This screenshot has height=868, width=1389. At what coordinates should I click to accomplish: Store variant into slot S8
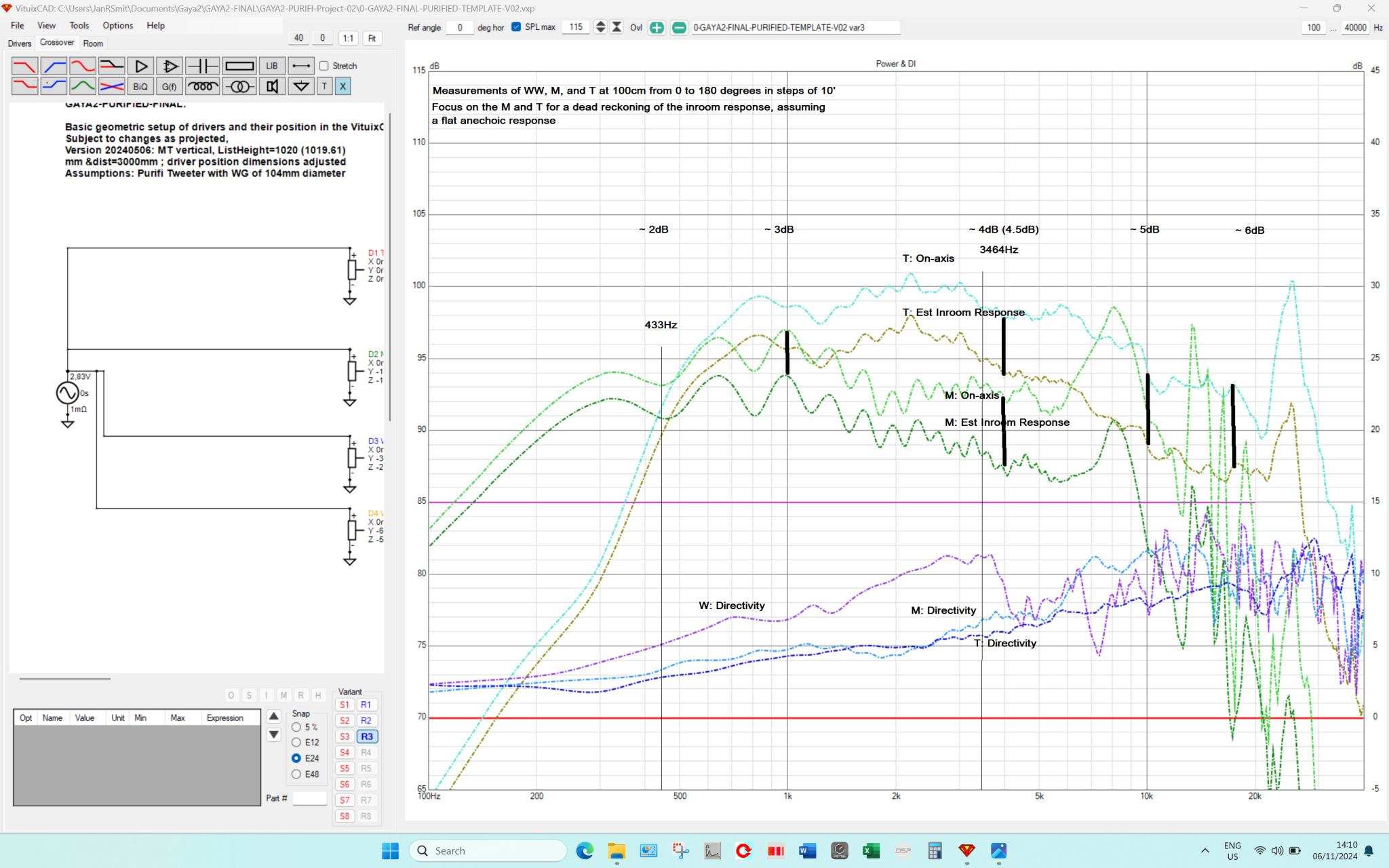(x=345, y=816)
